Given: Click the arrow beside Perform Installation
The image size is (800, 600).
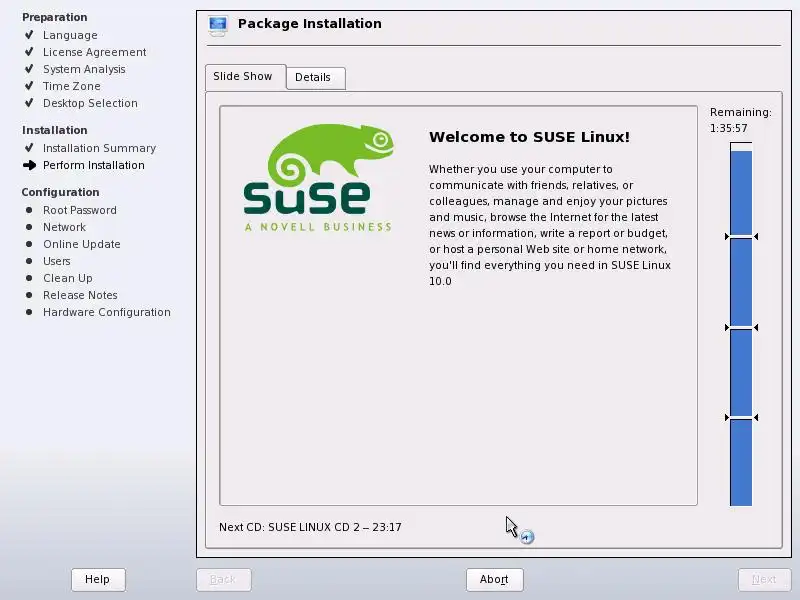Looking at the screenshot, I should 30,165.
